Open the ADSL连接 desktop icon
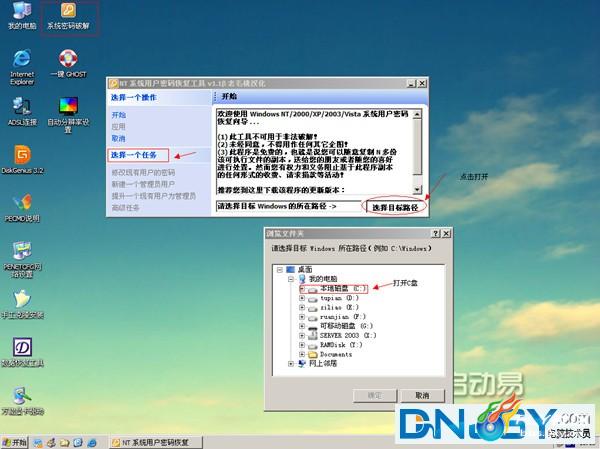600x449 pixels. [22, 111]
